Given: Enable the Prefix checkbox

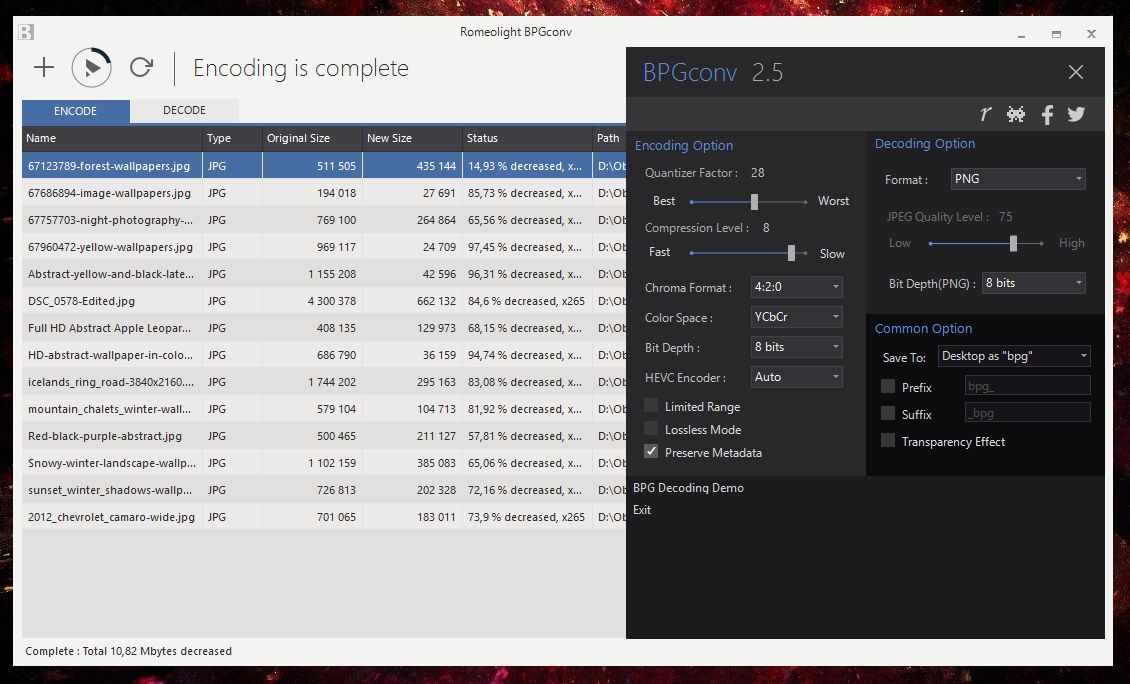Looking at the screenshot, I should click(x=888, y=386).
